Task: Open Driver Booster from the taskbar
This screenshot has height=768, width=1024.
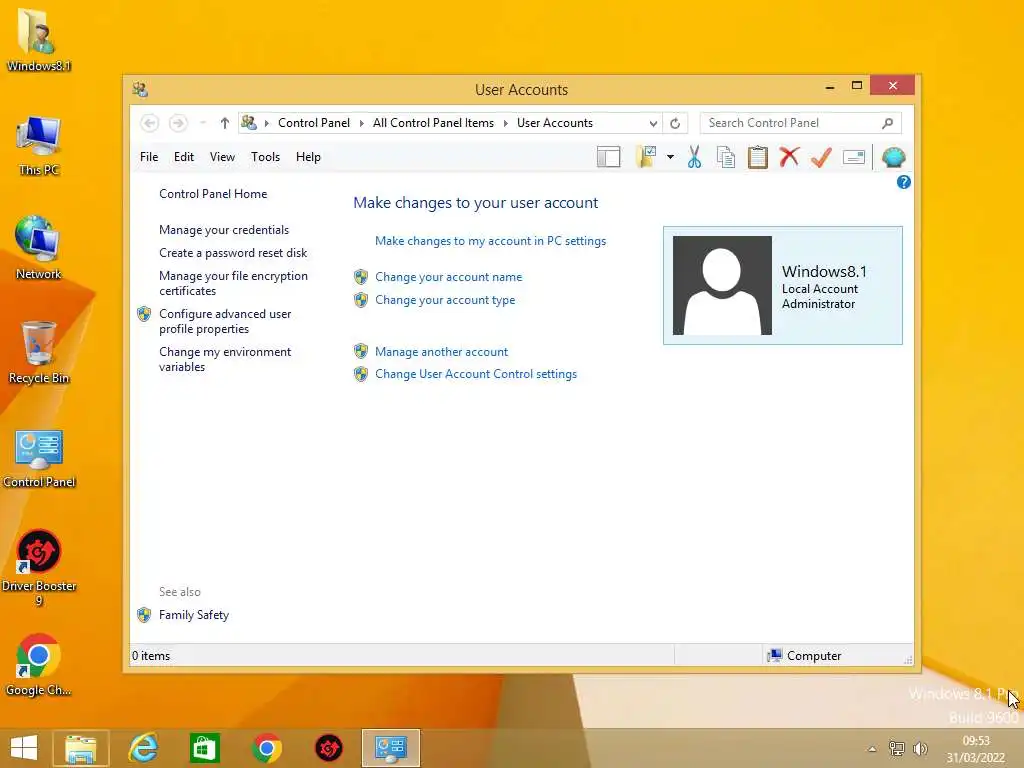Action: point(329,748)
